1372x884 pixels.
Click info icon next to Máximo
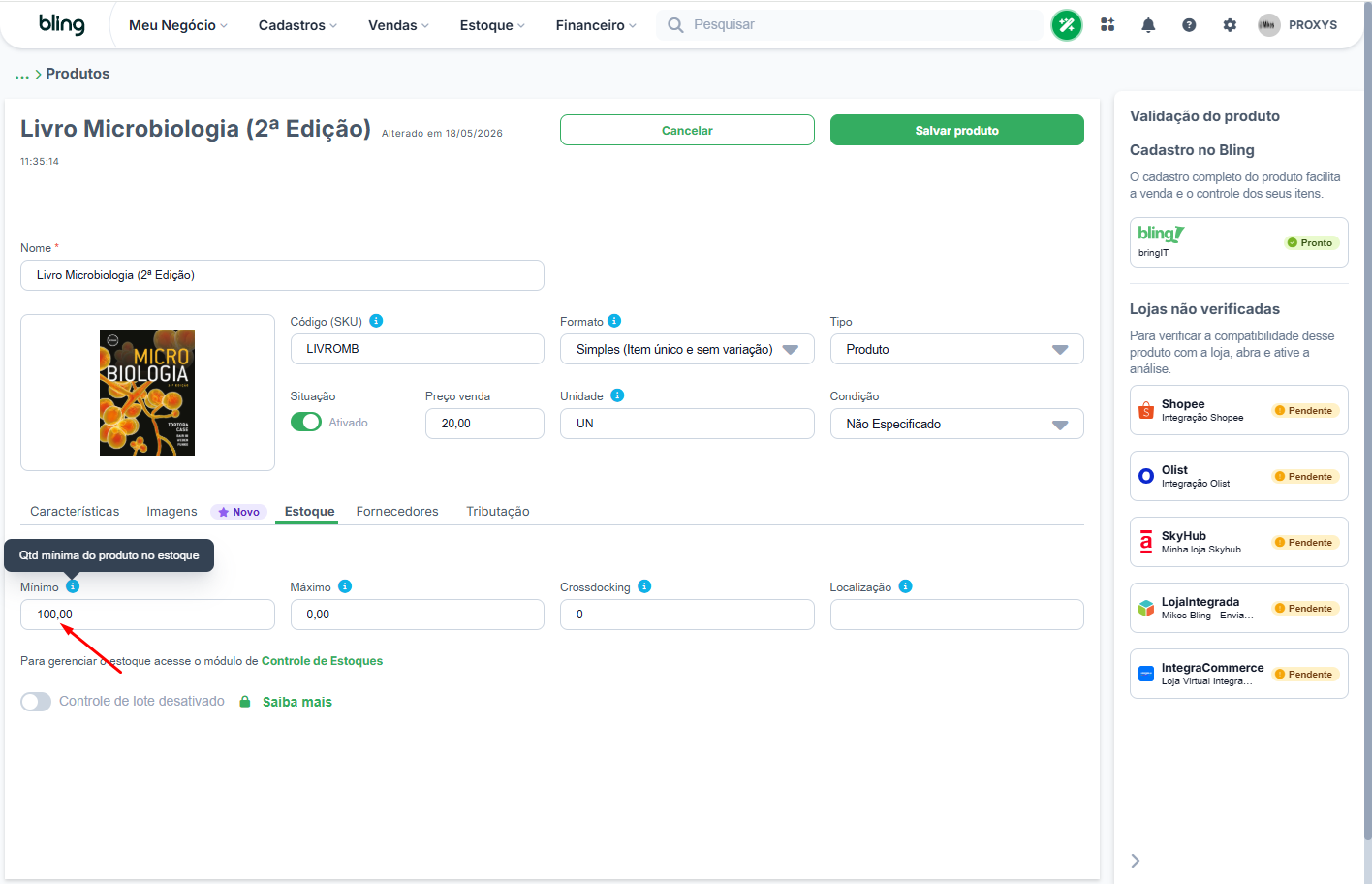[x=345, y=586]
